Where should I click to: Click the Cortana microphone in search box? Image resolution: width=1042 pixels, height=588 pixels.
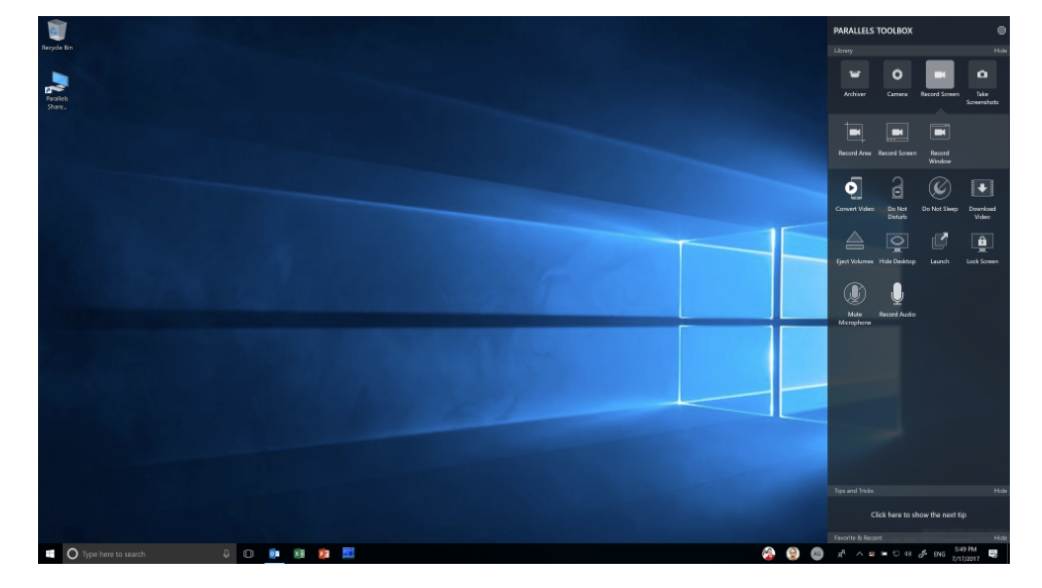pyautogui.click(x=226, y=553)
